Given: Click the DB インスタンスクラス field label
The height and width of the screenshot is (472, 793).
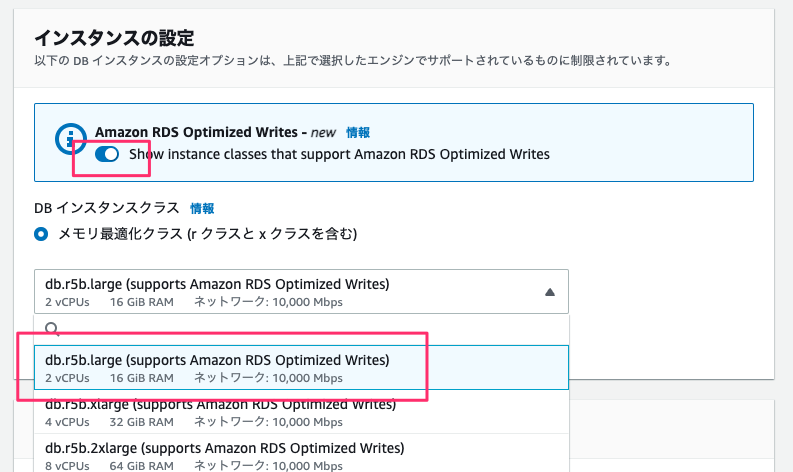Looking at the screenshot, I should point(107,208).
